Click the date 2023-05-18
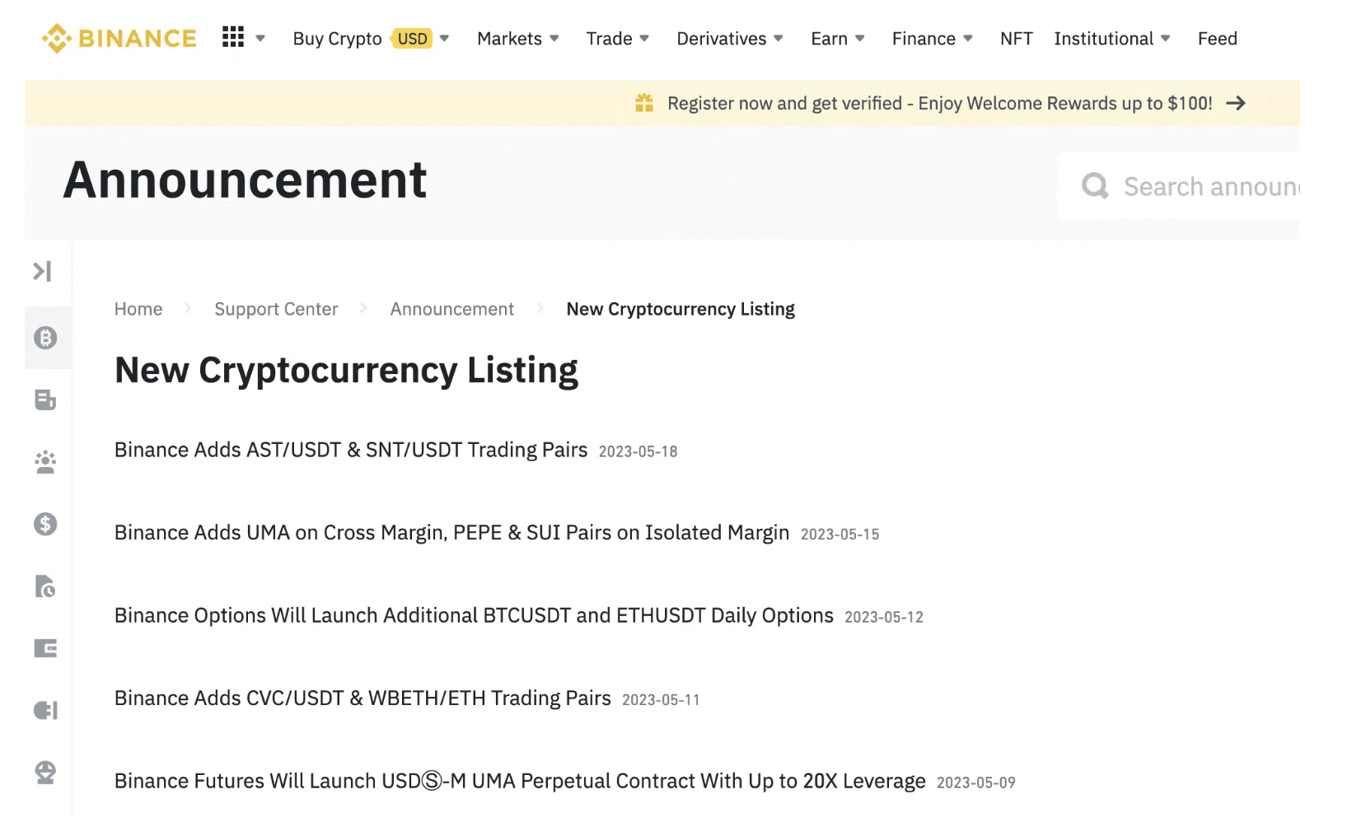The image size is (1366, 822). point(638,452)
